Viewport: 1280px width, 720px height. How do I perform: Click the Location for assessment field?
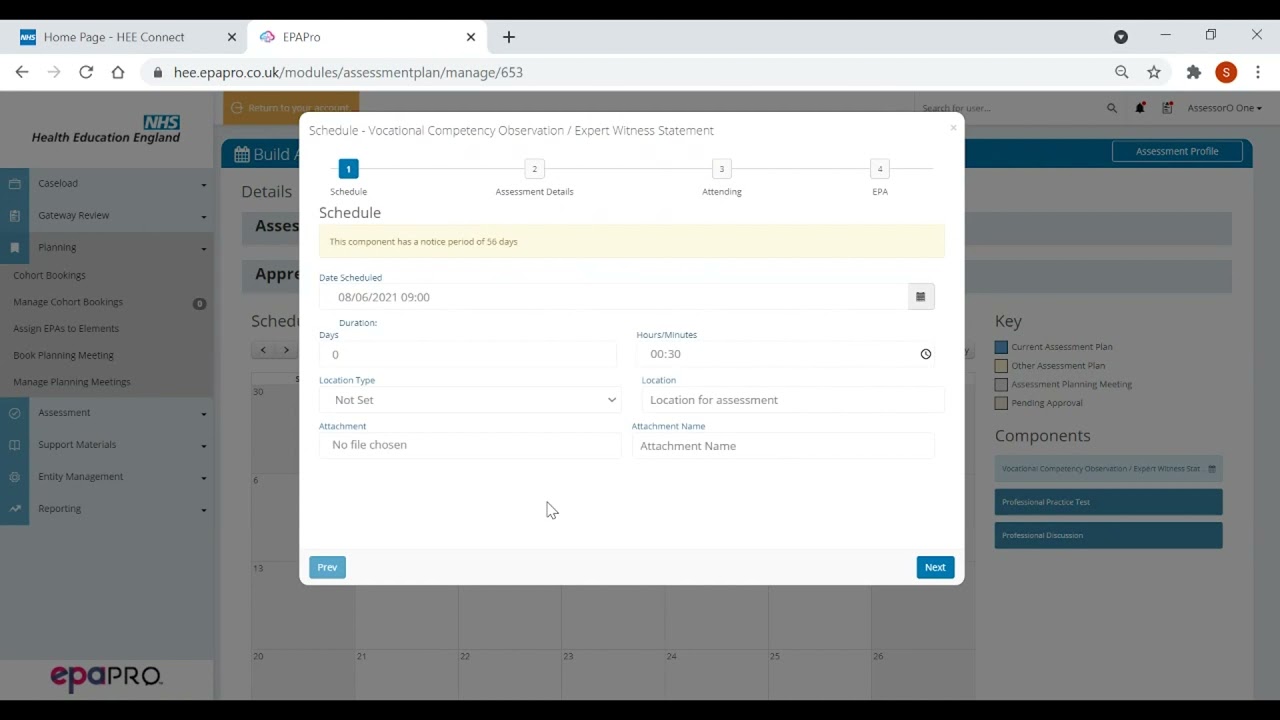pos(793,400)
